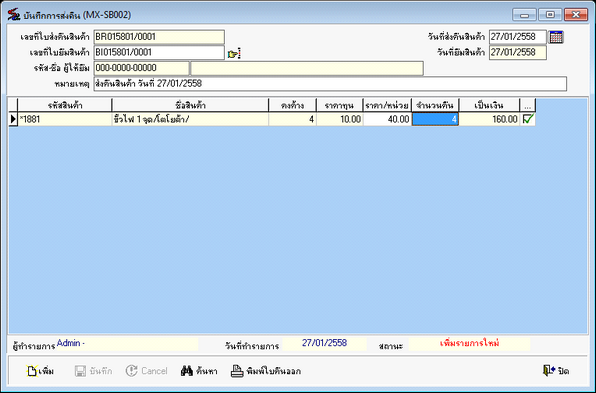Click the product code column header
This screenshot has height=393, width=596.
click(65, 105)
